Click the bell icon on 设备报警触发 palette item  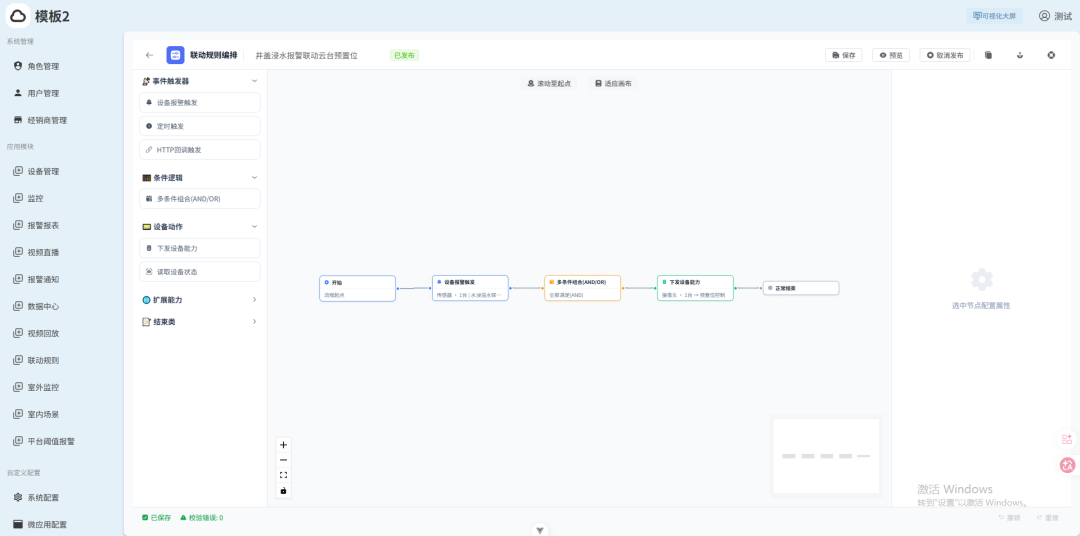pyautogui.click(x=149, y=103)
